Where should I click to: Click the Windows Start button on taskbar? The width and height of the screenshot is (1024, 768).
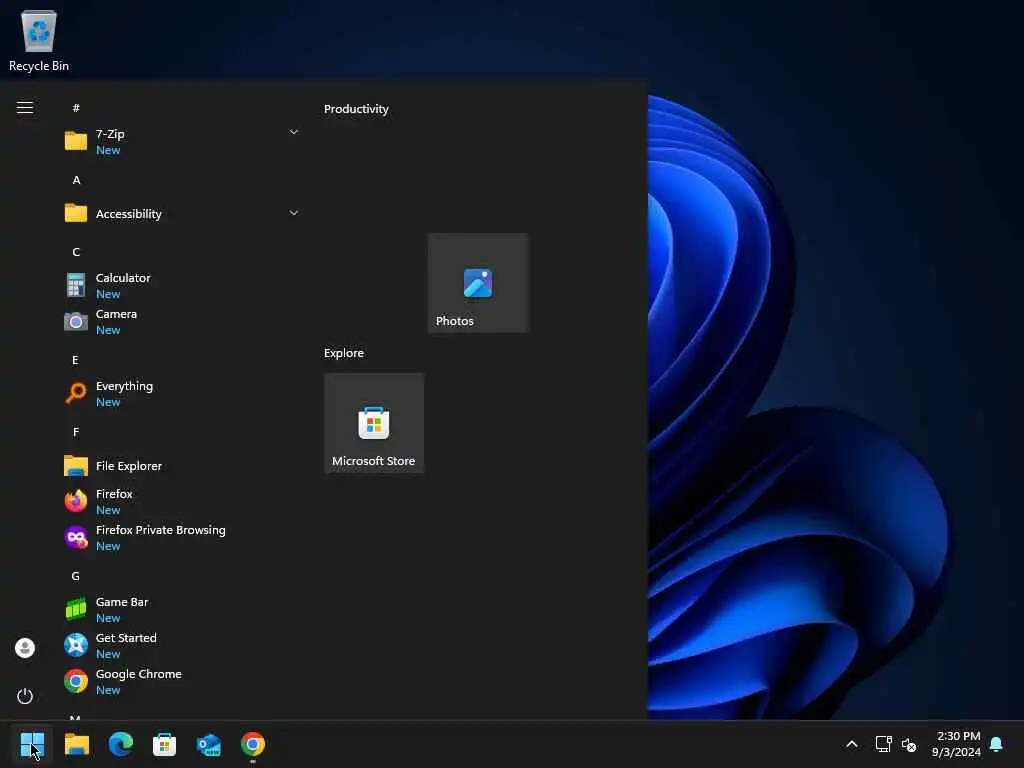33,744
